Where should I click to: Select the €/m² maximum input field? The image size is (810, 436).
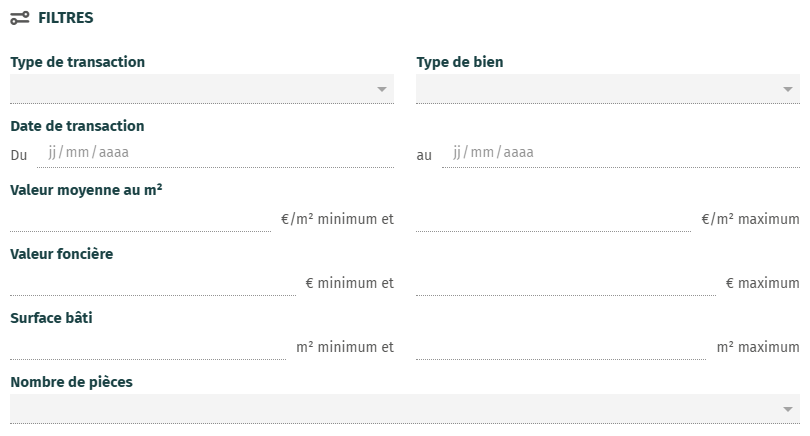pyautogui.click(x=554, y=217)
